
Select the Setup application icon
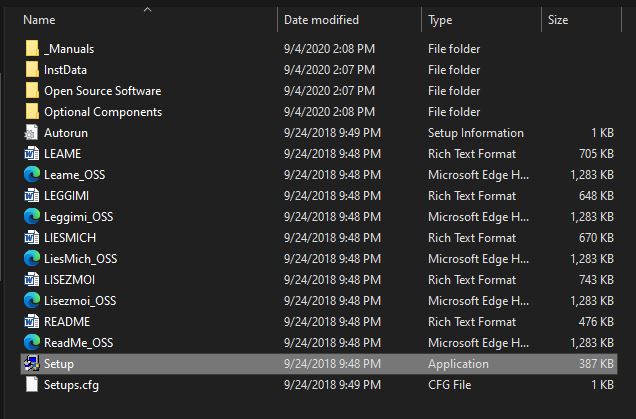[x=32, y=364]
